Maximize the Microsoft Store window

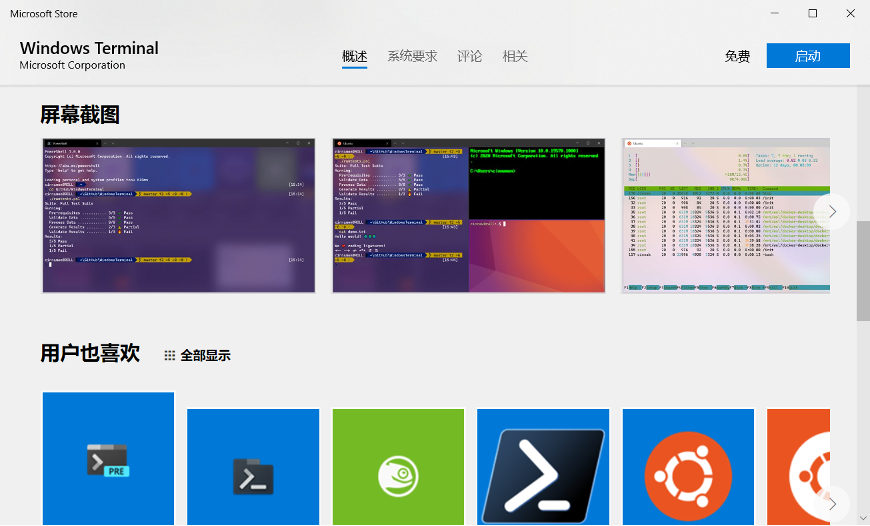click(x=812, y=13)
